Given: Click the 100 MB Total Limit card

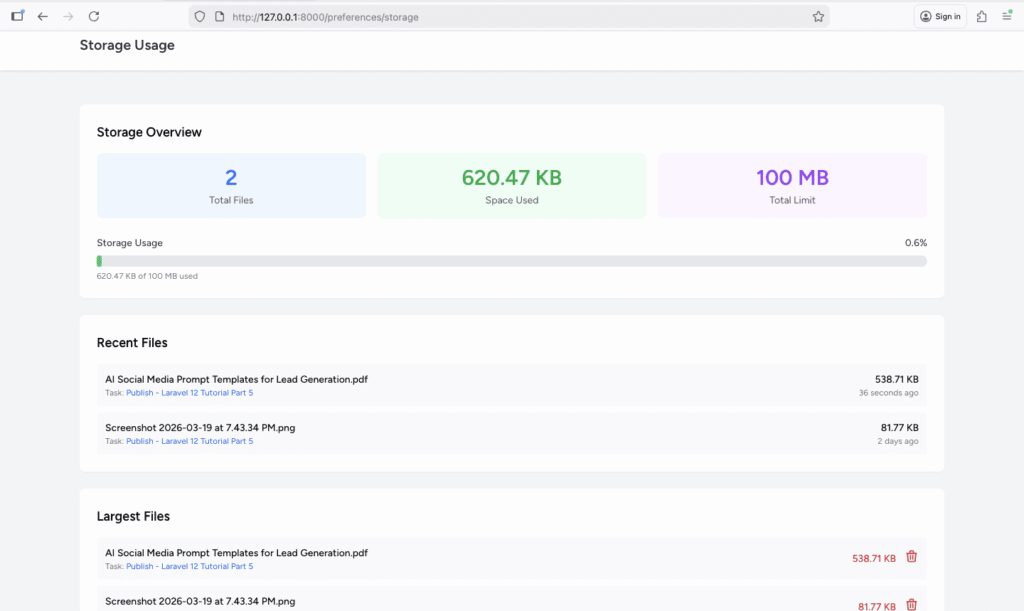Looking at the screenshot, I should pos(791,185).
